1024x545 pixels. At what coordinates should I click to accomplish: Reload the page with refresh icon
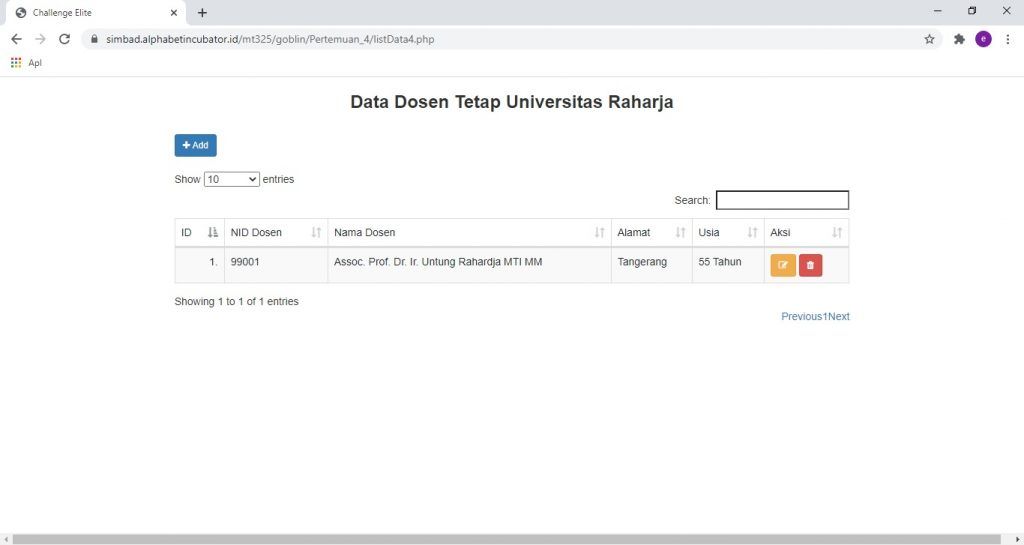(64, 39)
